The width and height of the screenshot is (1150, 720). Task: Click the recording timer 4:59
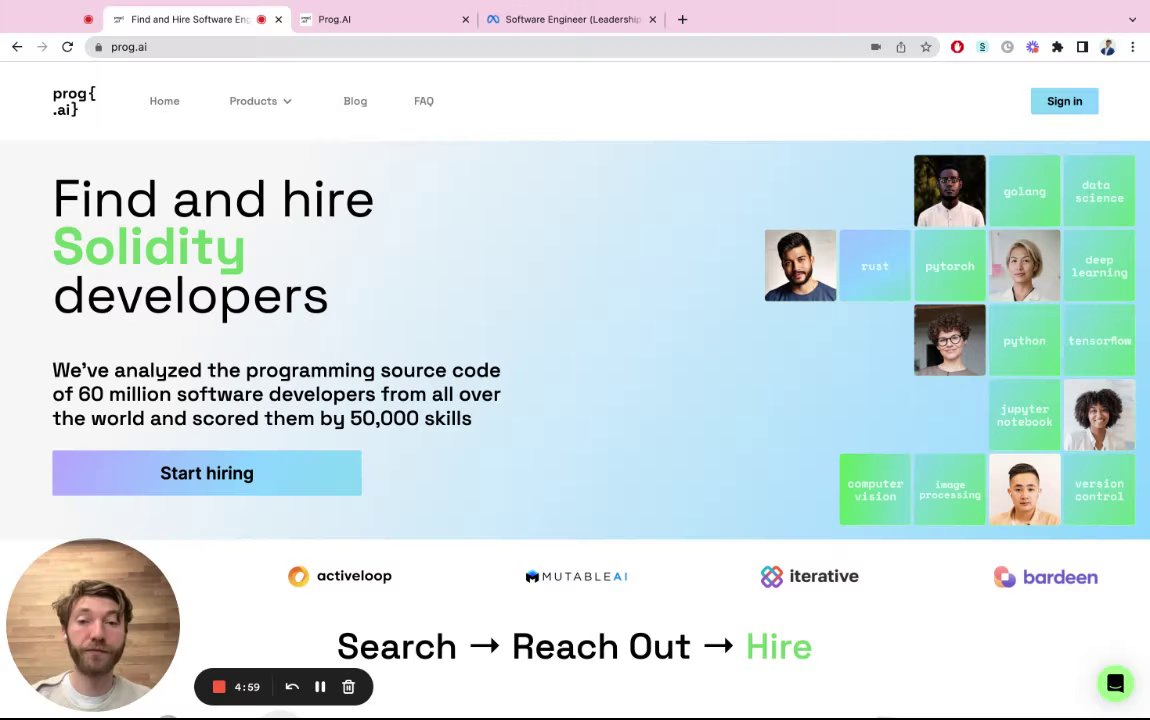pyautogui.click(x=247, y=687)
